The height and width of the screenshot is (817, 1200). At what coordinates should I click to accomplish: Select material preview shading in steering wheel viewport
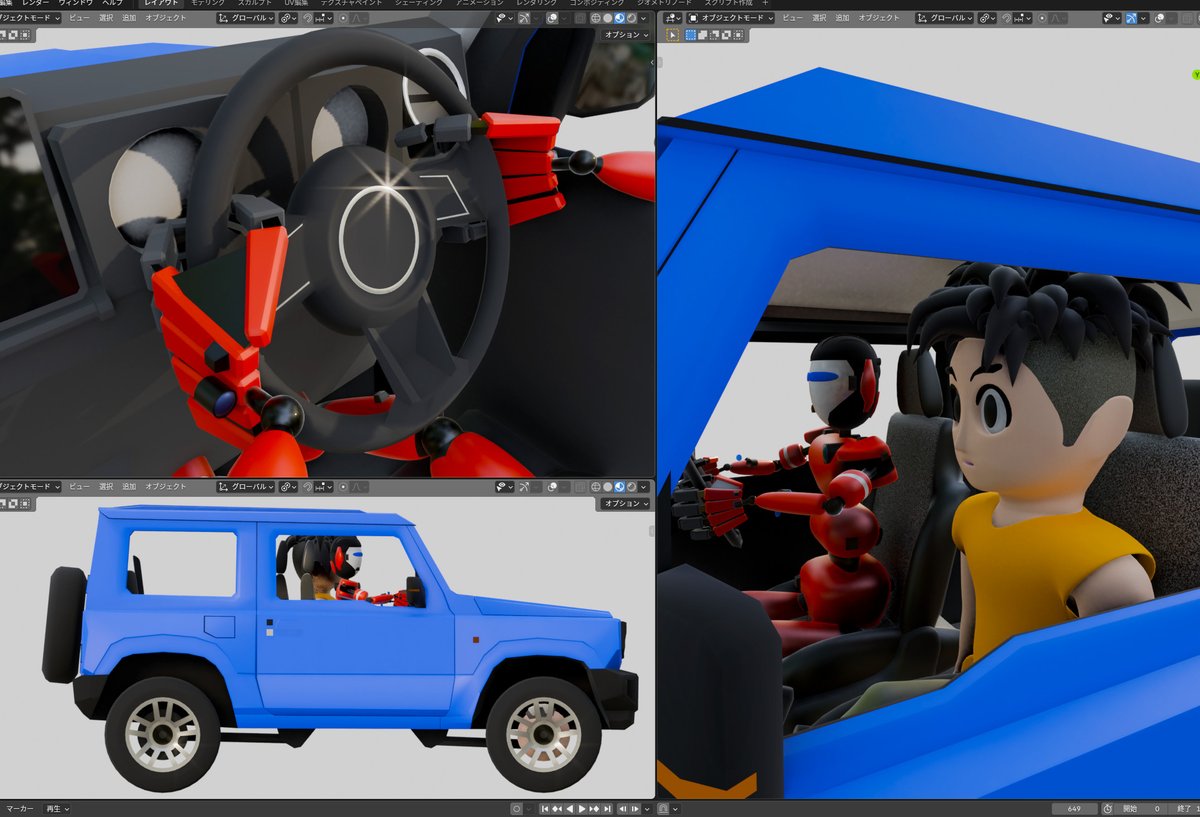619,18
